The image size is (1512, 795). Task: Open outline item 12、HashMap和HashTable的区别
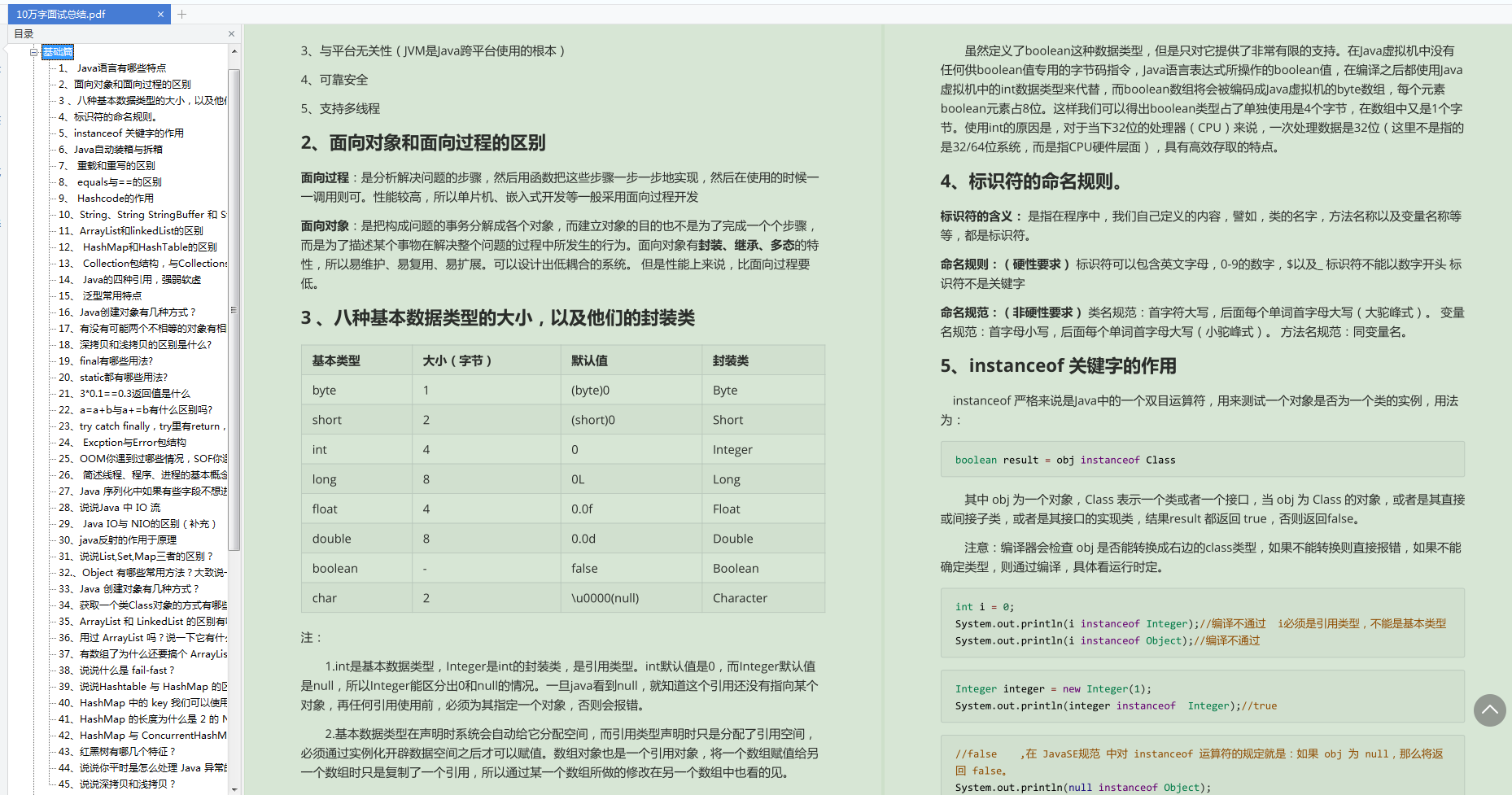point(138,247)
